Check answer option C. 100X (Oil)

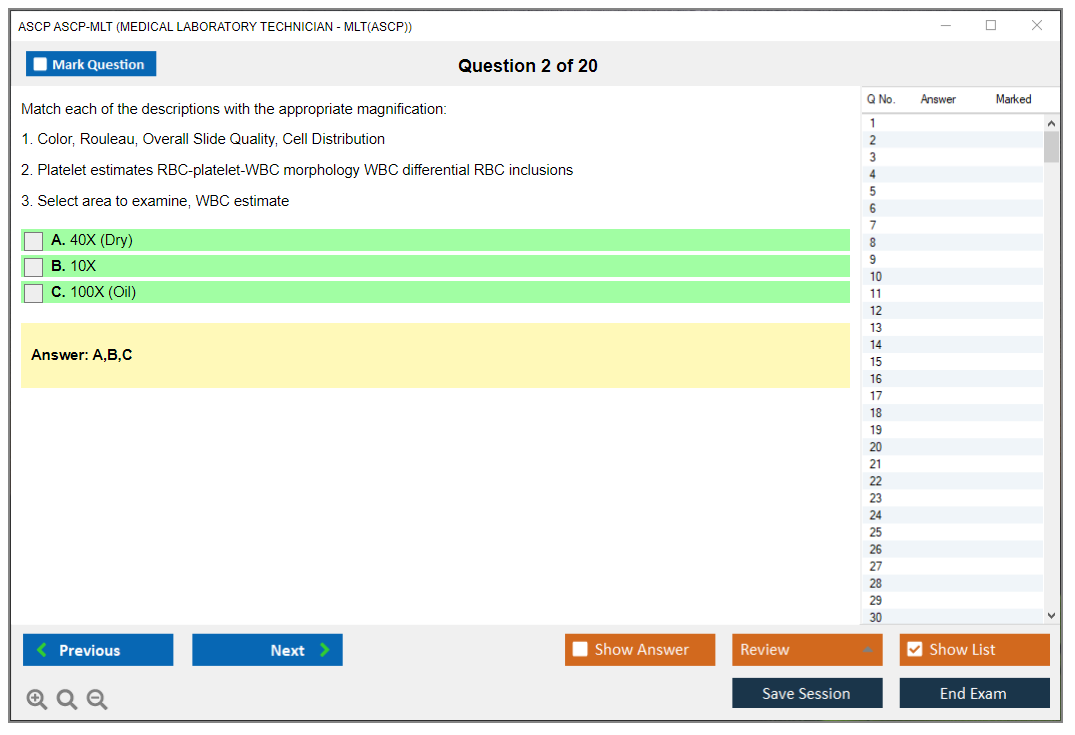point(34,293)
